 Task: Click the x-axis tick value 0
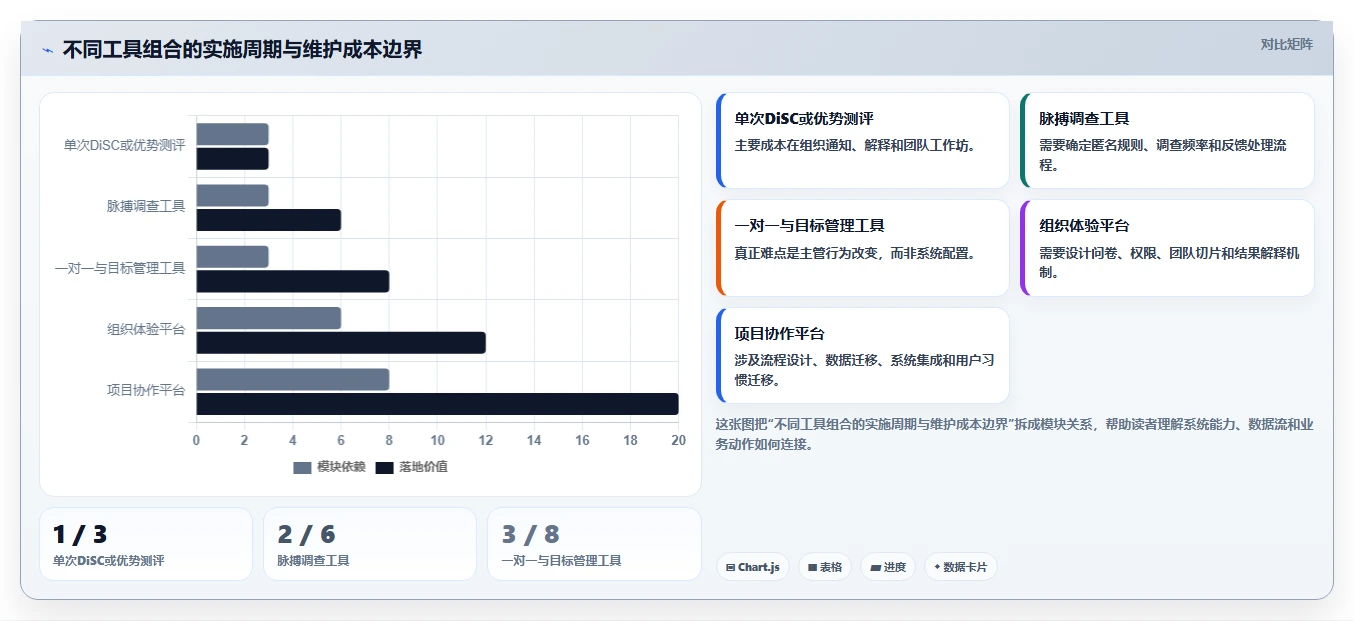coord(196,440)
